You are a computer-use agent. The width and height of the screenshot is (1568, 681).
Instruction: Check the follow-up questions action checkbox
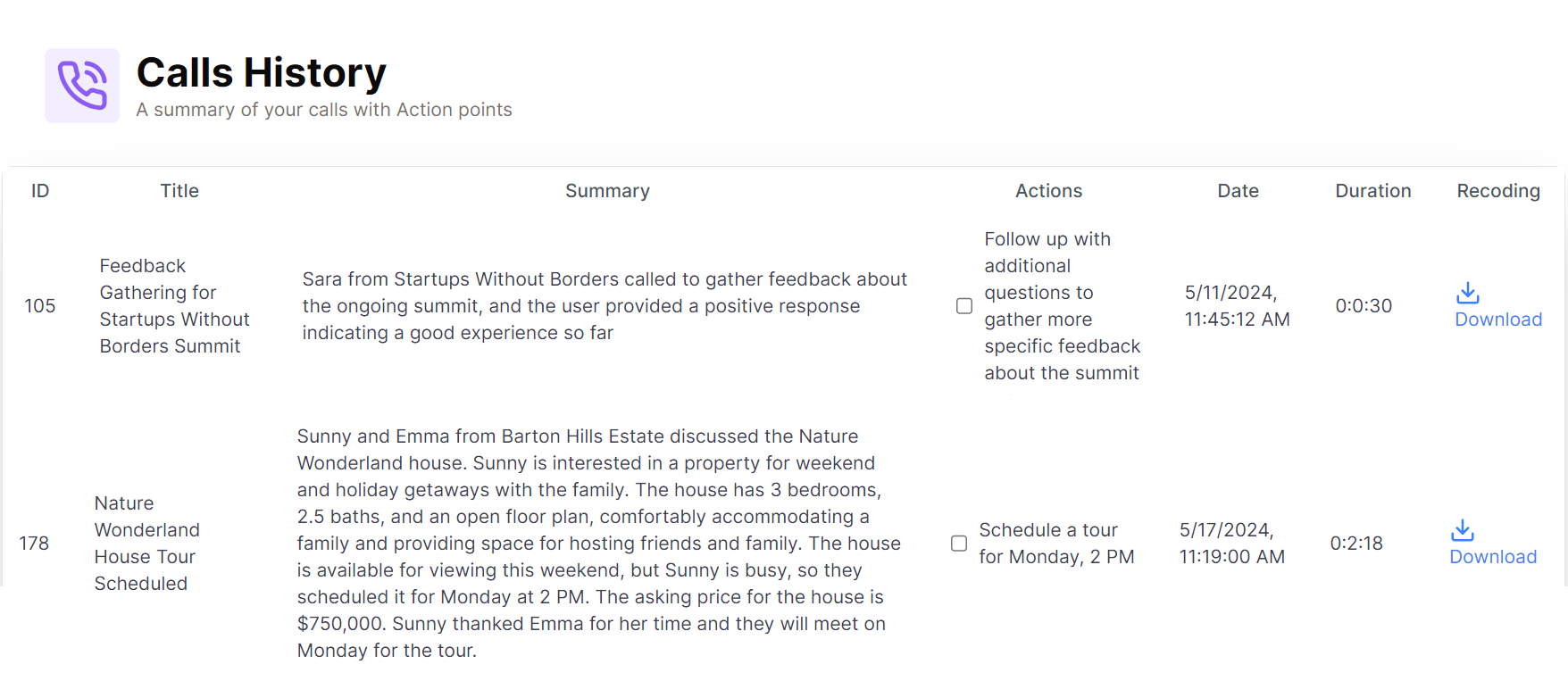(964, 306)
